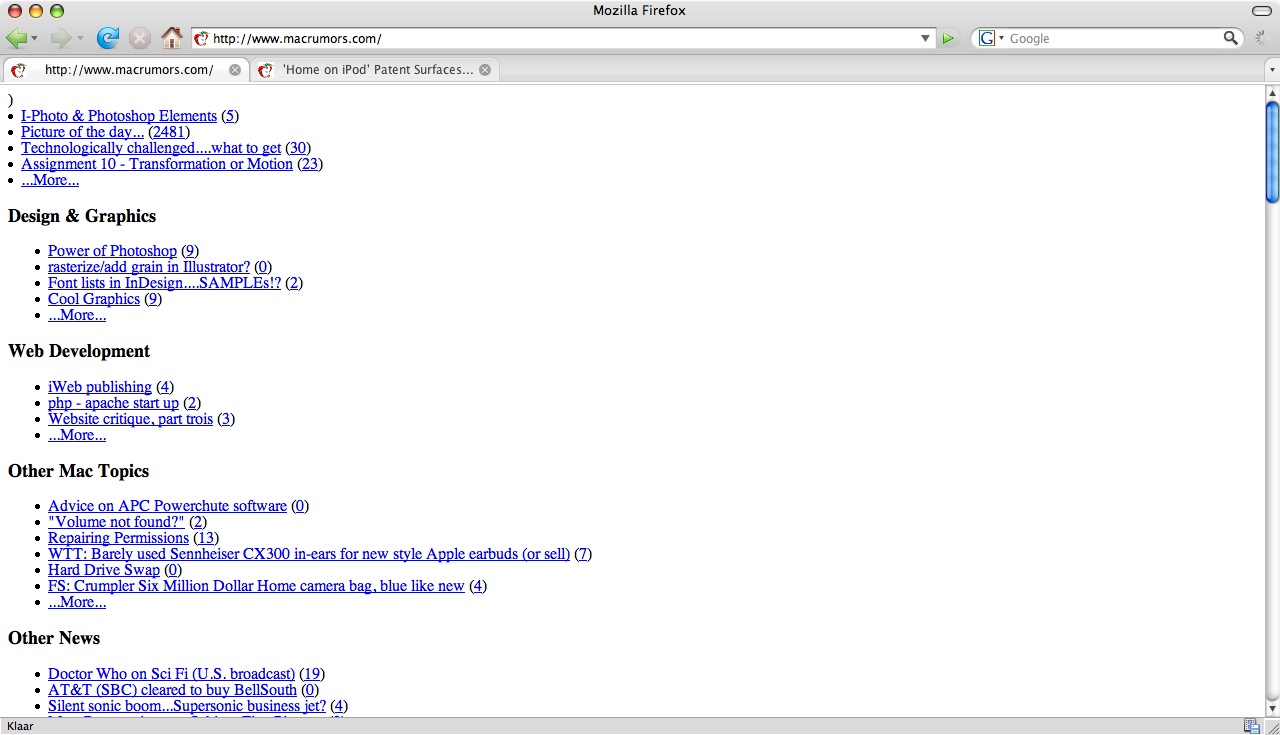
Task: Open the Google search engine selector
Action: [x=992, y=38]
